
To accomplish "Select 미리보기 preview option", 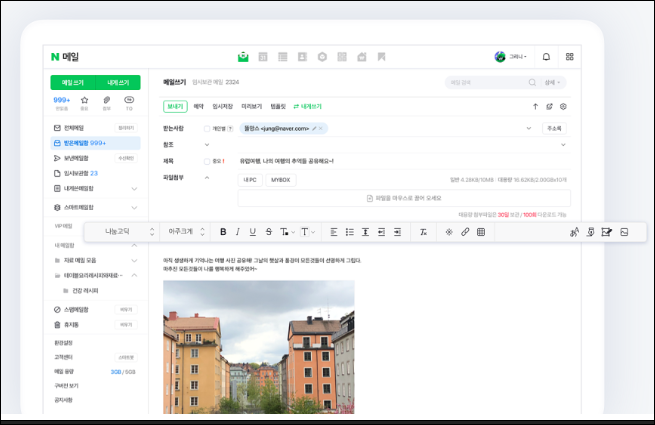I will pos(252,107).
